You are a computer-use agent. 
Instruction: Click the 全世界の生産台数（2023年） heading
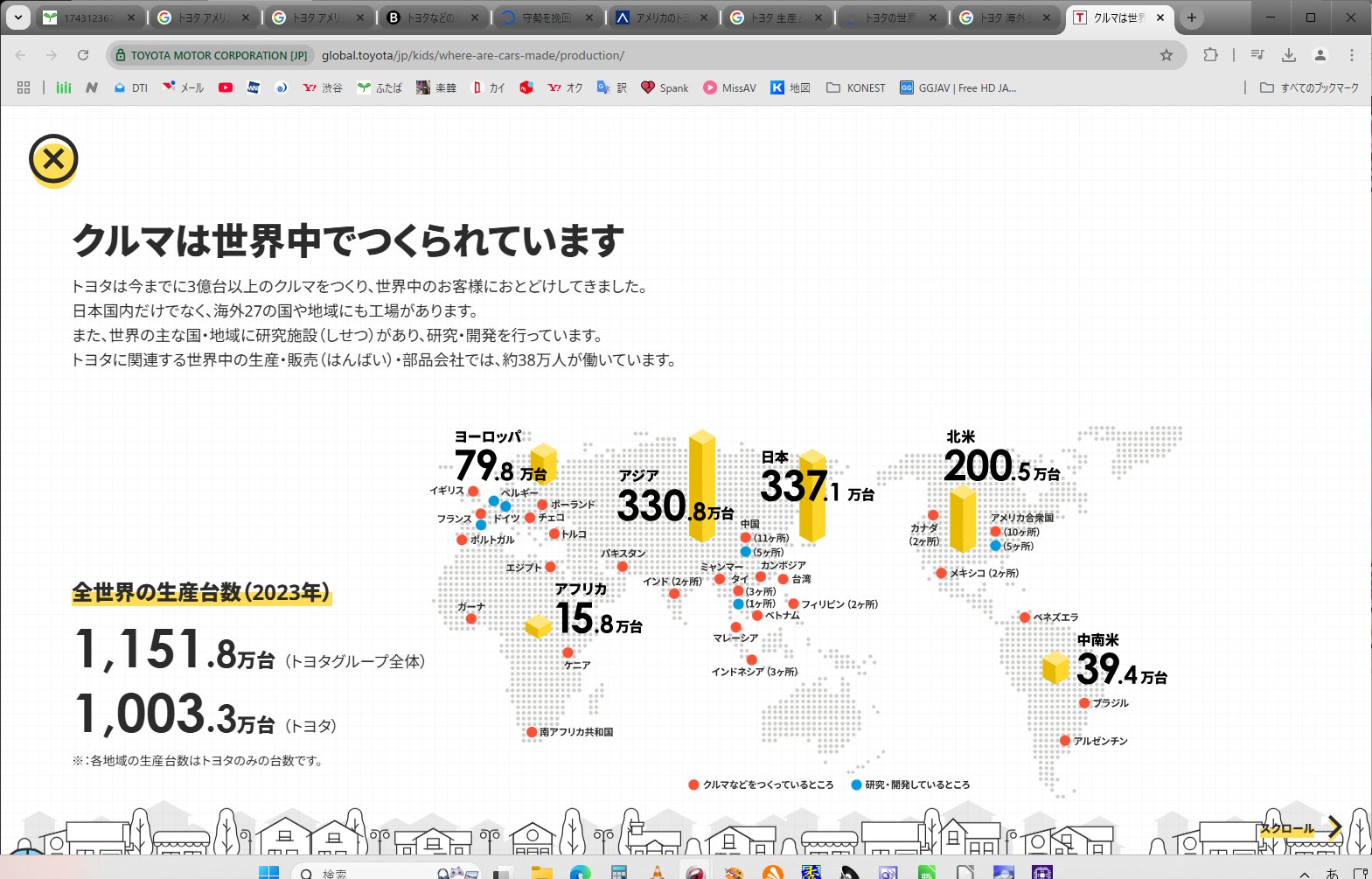201,592
